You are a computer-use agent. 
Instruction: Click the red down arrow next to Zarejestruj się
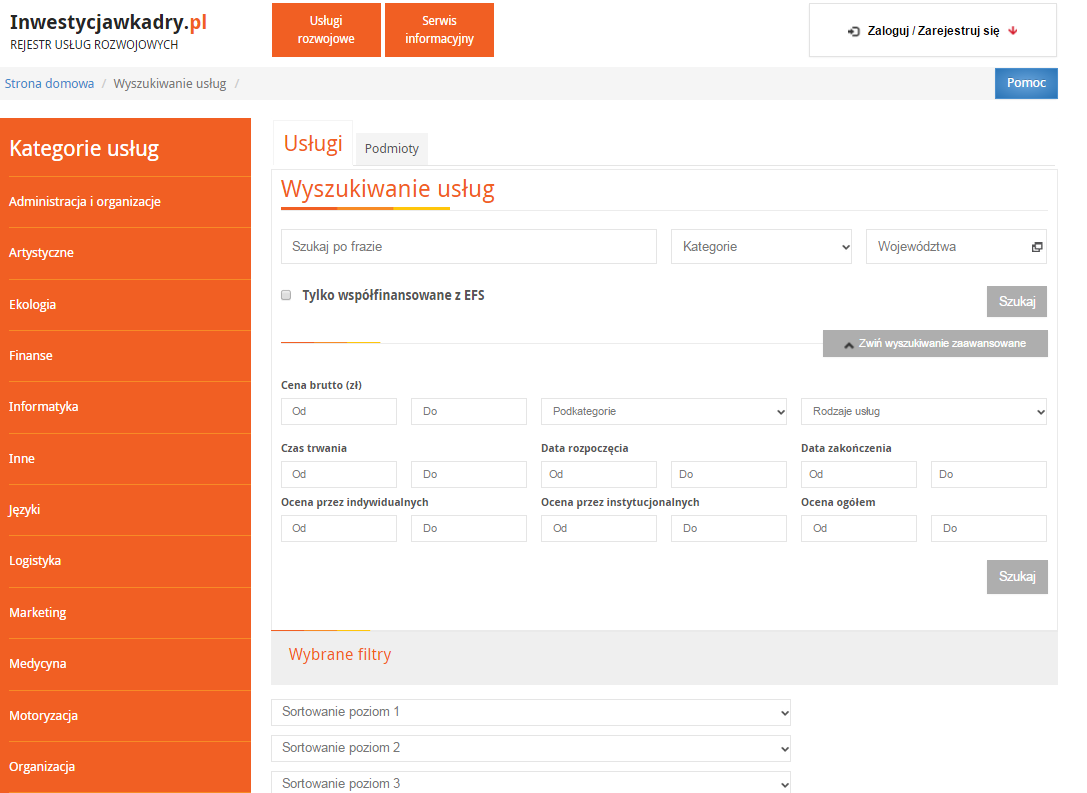1013,30
